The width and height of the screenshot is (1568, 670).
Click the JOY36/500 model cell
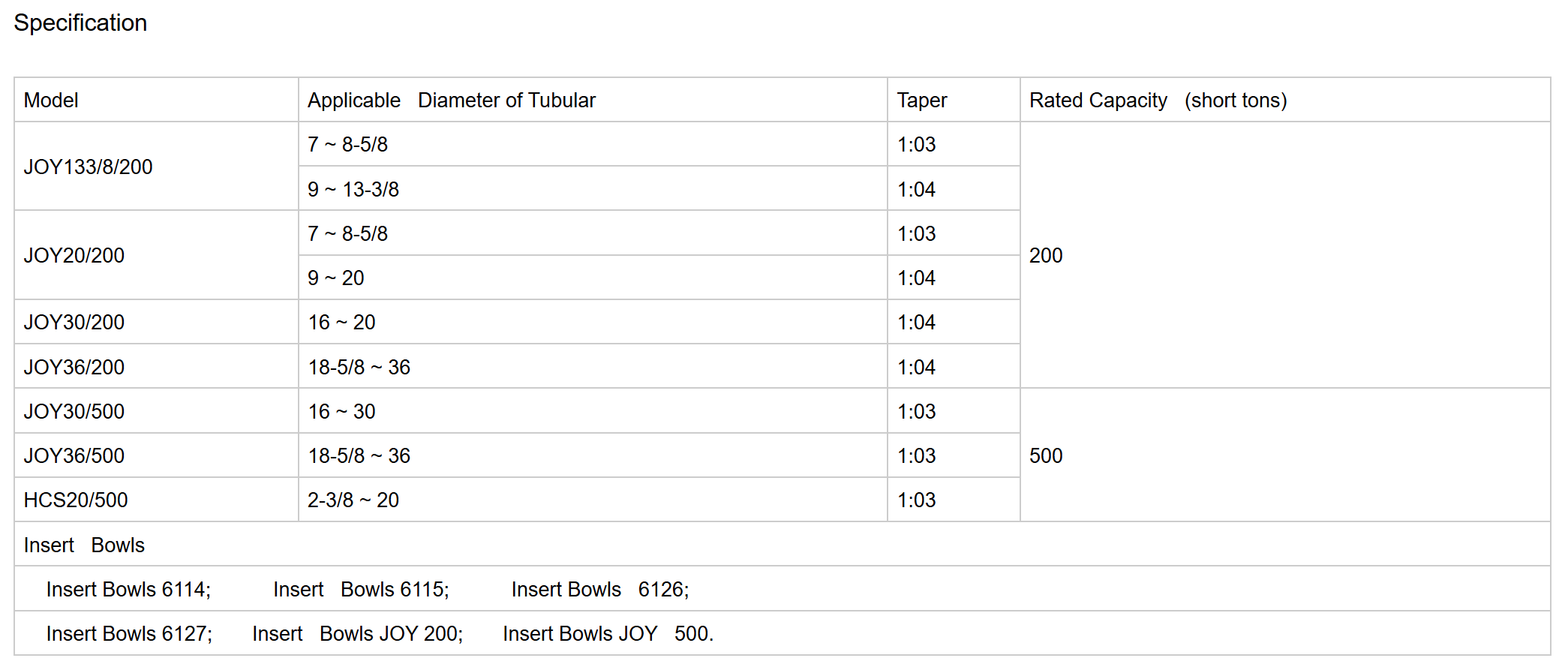tap(74, 456)
